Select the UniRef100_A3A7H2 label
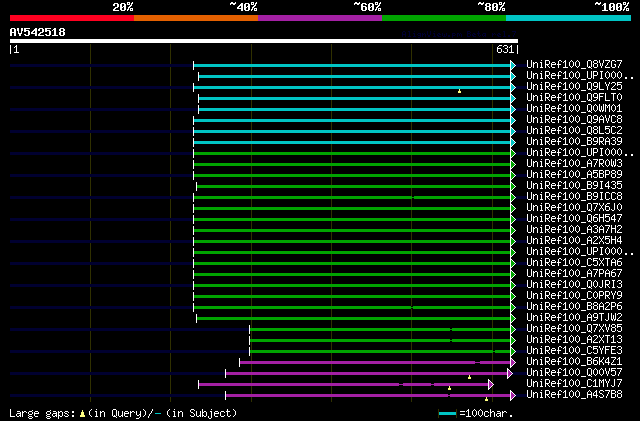 click(574, 229)
